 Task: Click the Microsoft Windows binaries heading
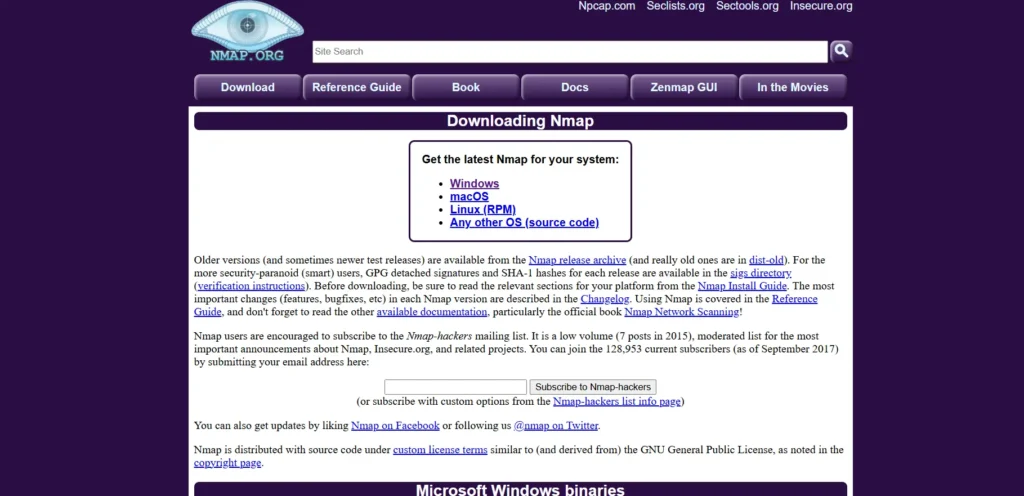click(520, 489)
